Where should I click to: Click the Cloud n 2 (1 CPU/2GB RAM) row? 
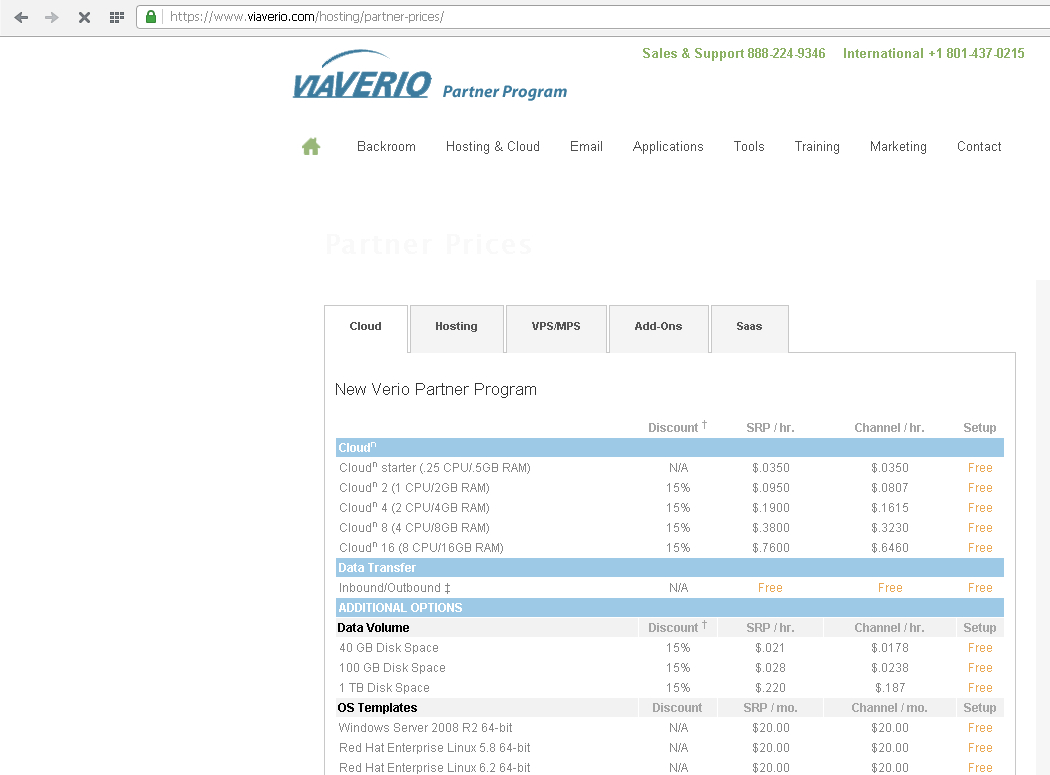click(670, 488)
